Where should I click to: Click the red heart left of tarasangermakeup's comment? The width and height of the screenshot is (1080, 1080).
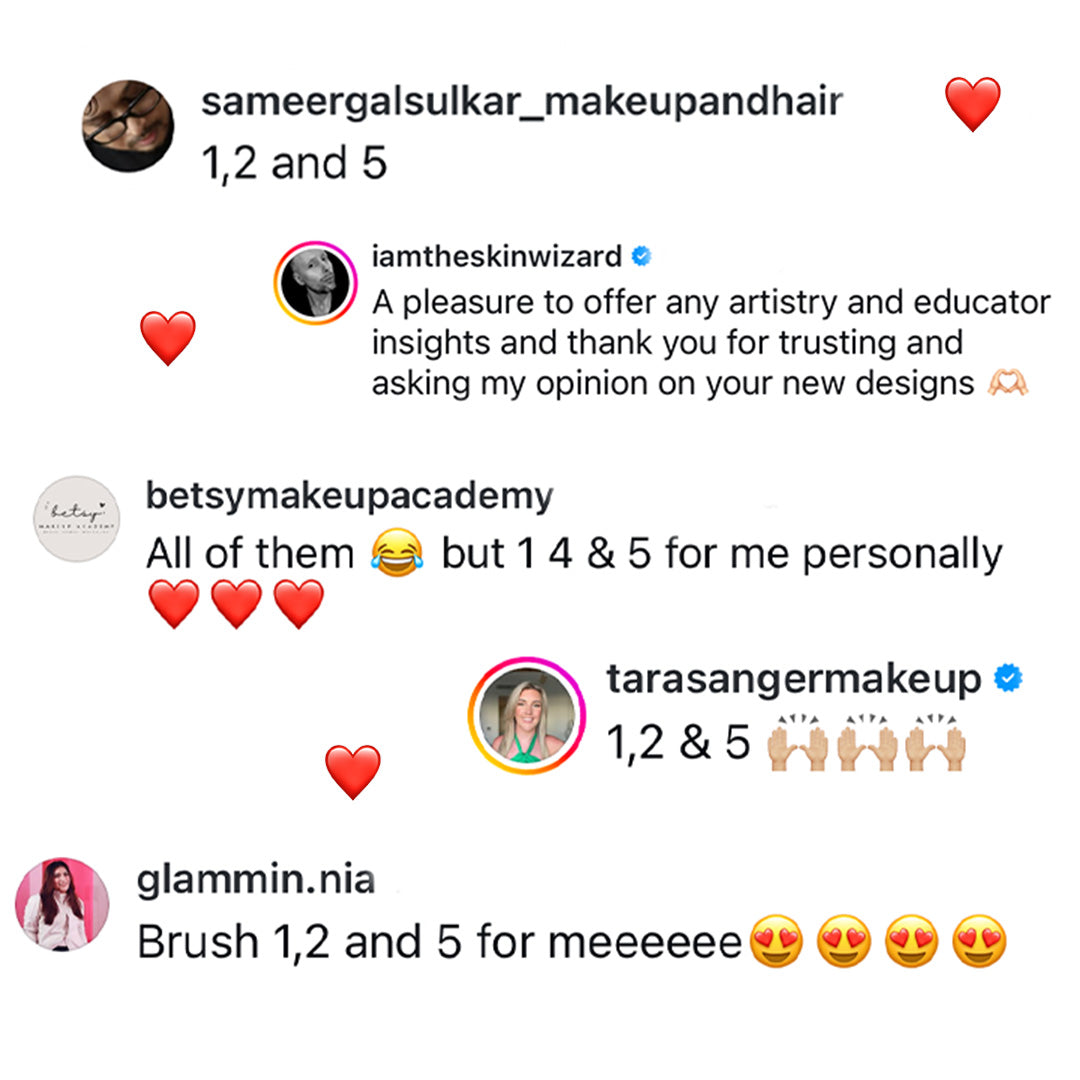click(353, 771)
